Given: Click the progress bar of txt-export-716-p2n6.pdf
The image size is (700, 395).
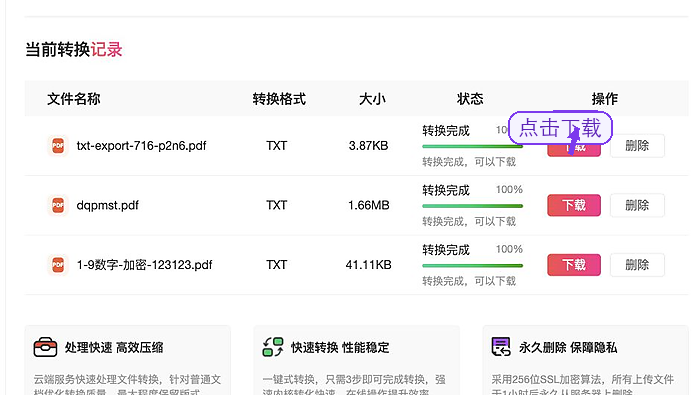Looking at the screenshot, I should pos(472,146).
